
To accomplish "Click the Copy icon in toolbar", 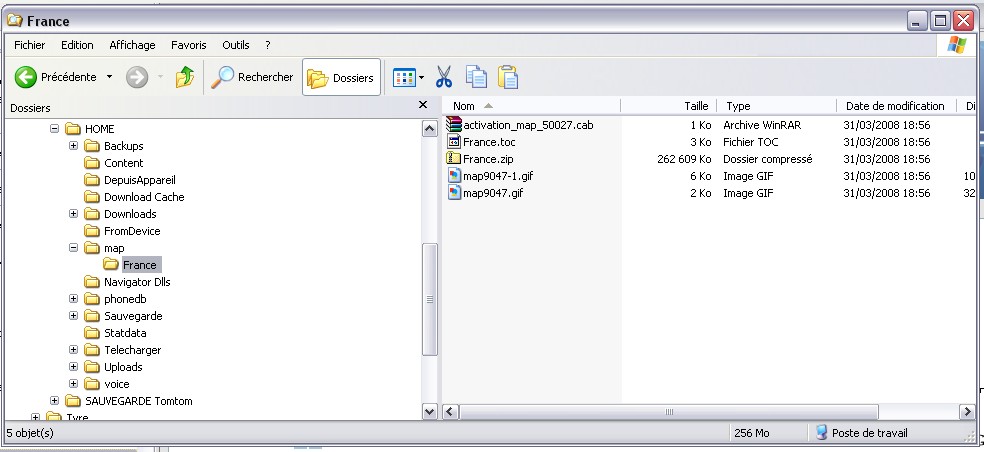I will pos(476,77).
